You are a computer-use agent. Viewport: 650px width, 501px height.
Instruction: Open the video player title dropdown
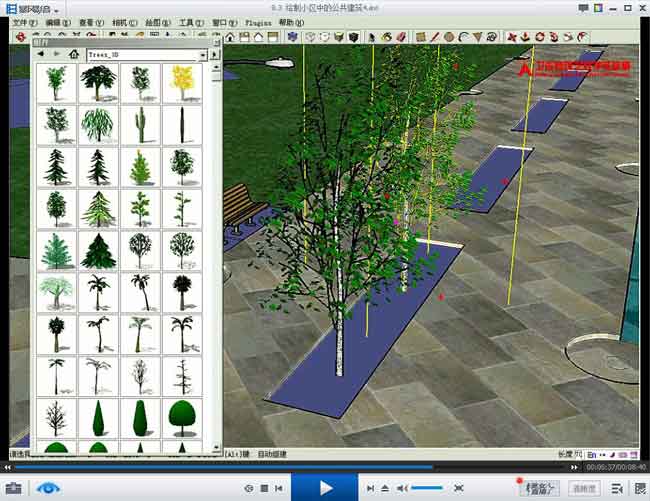[x=56, y=10]
